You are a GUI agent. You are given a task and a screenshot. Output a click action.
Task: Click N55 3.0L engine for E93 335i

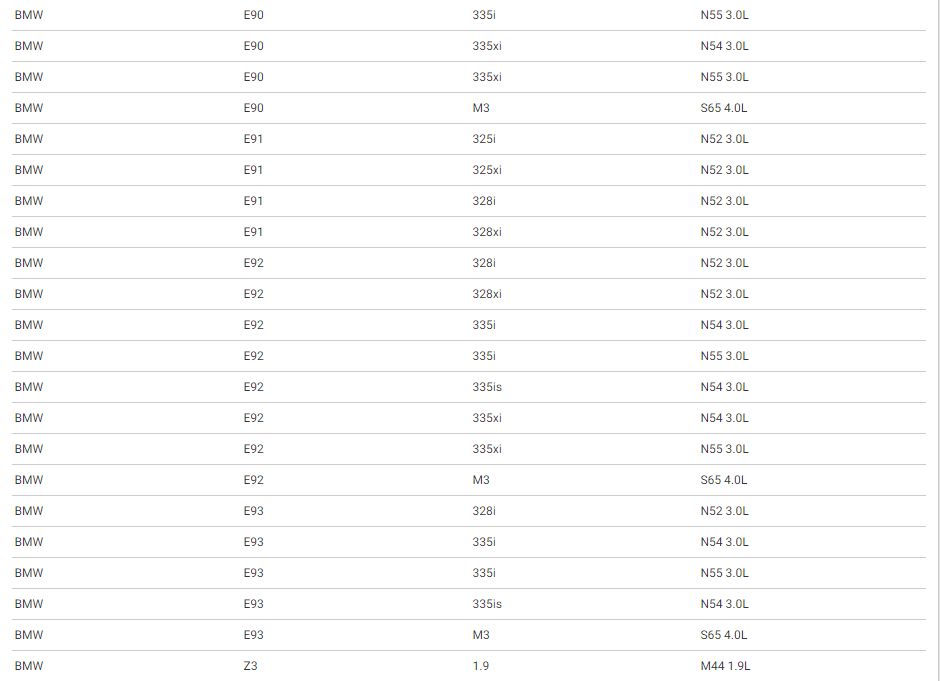pos(724,573)
